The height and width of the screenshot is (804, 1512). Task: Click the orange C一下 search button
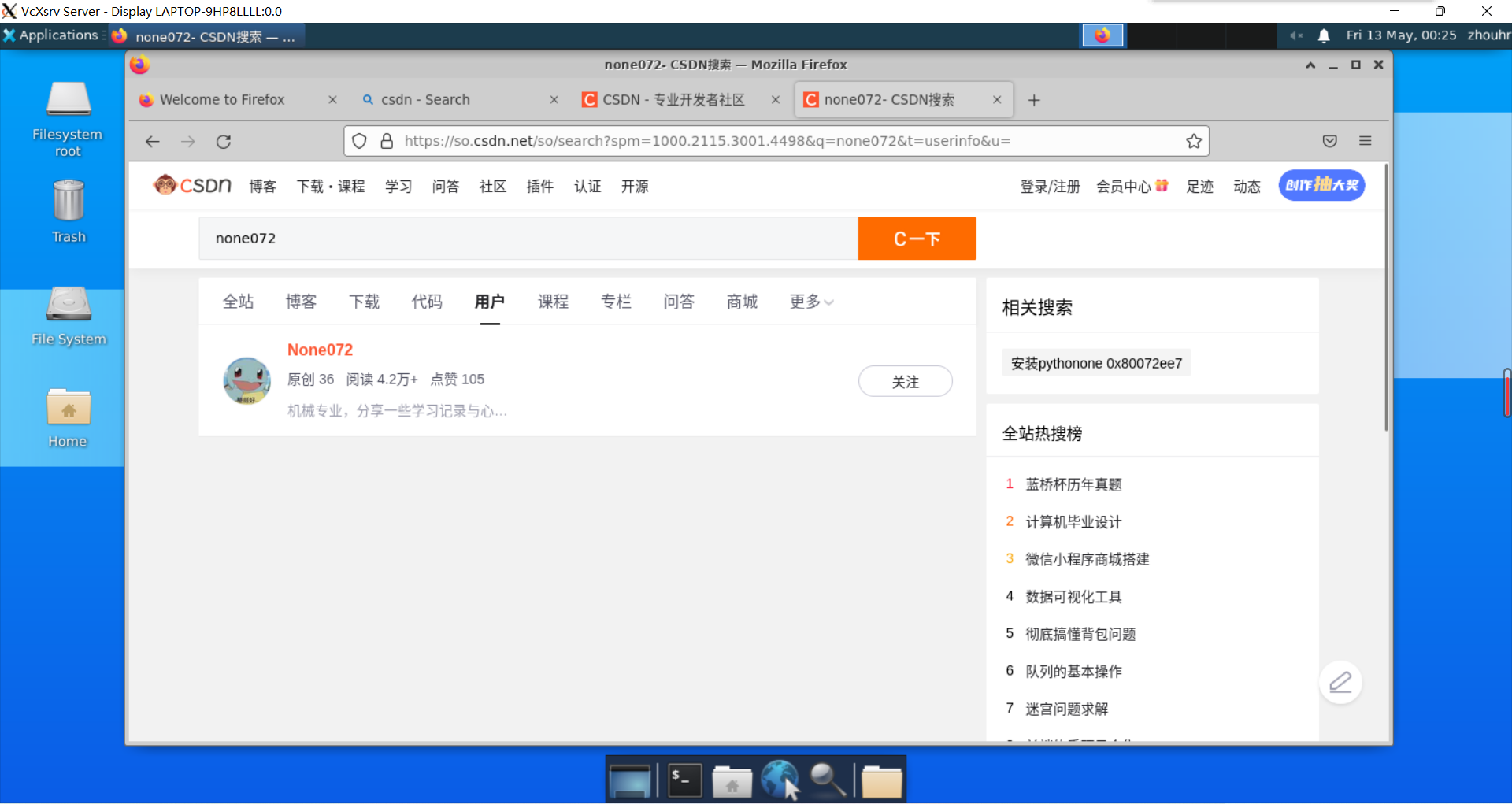[x=917, y=239]
